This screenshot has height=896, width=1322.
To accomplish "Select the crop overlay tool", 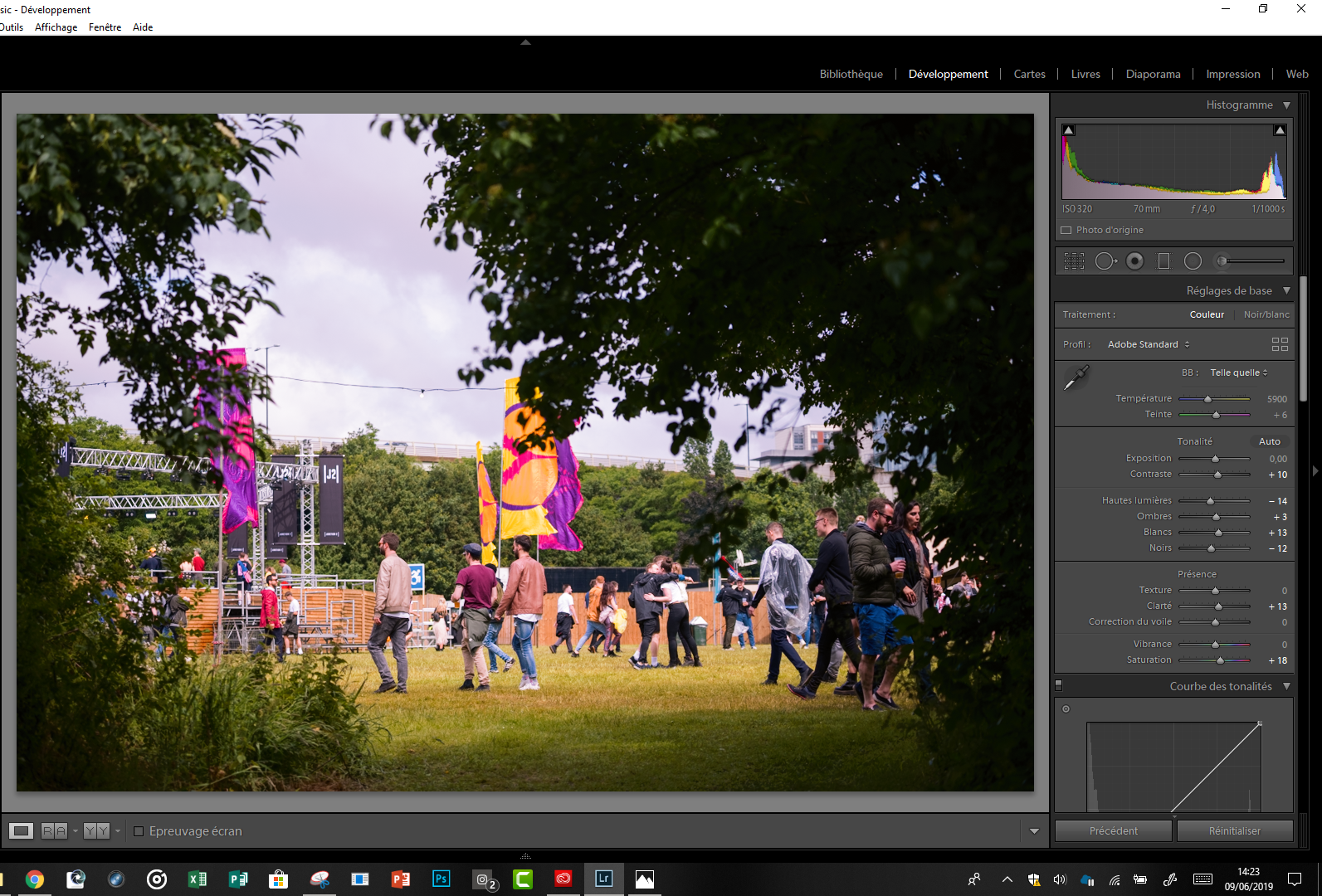I will (x=1074, y=261).
